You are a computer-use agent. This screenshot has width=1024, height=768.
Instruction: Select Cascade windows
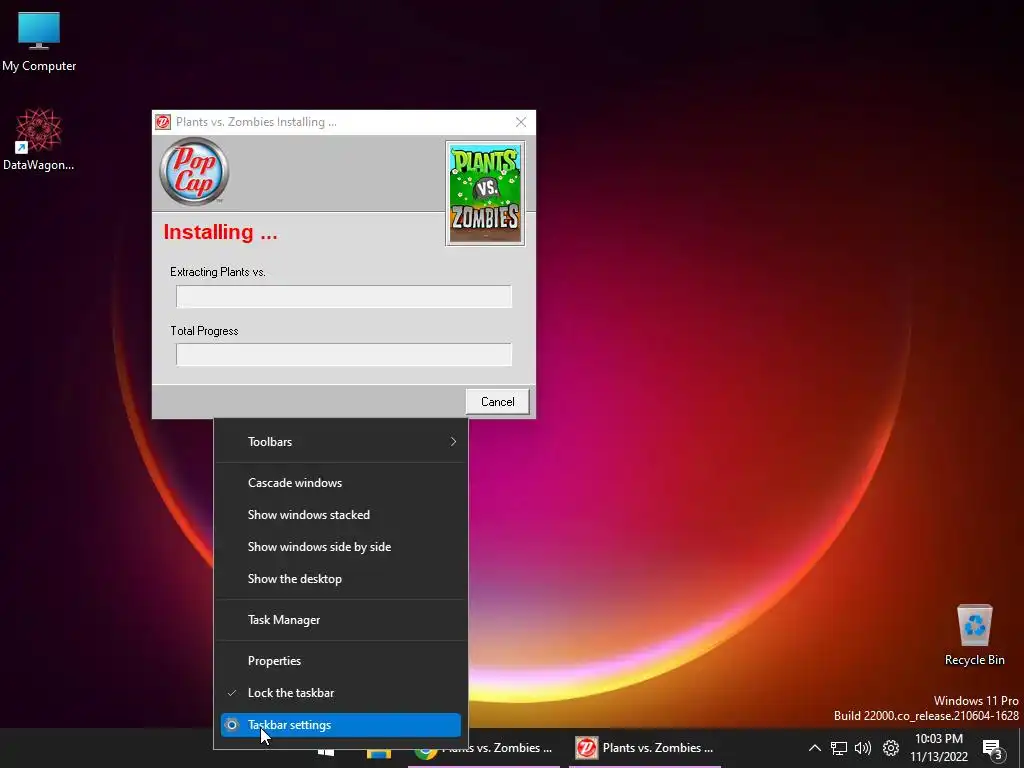(x=341, y=483)
